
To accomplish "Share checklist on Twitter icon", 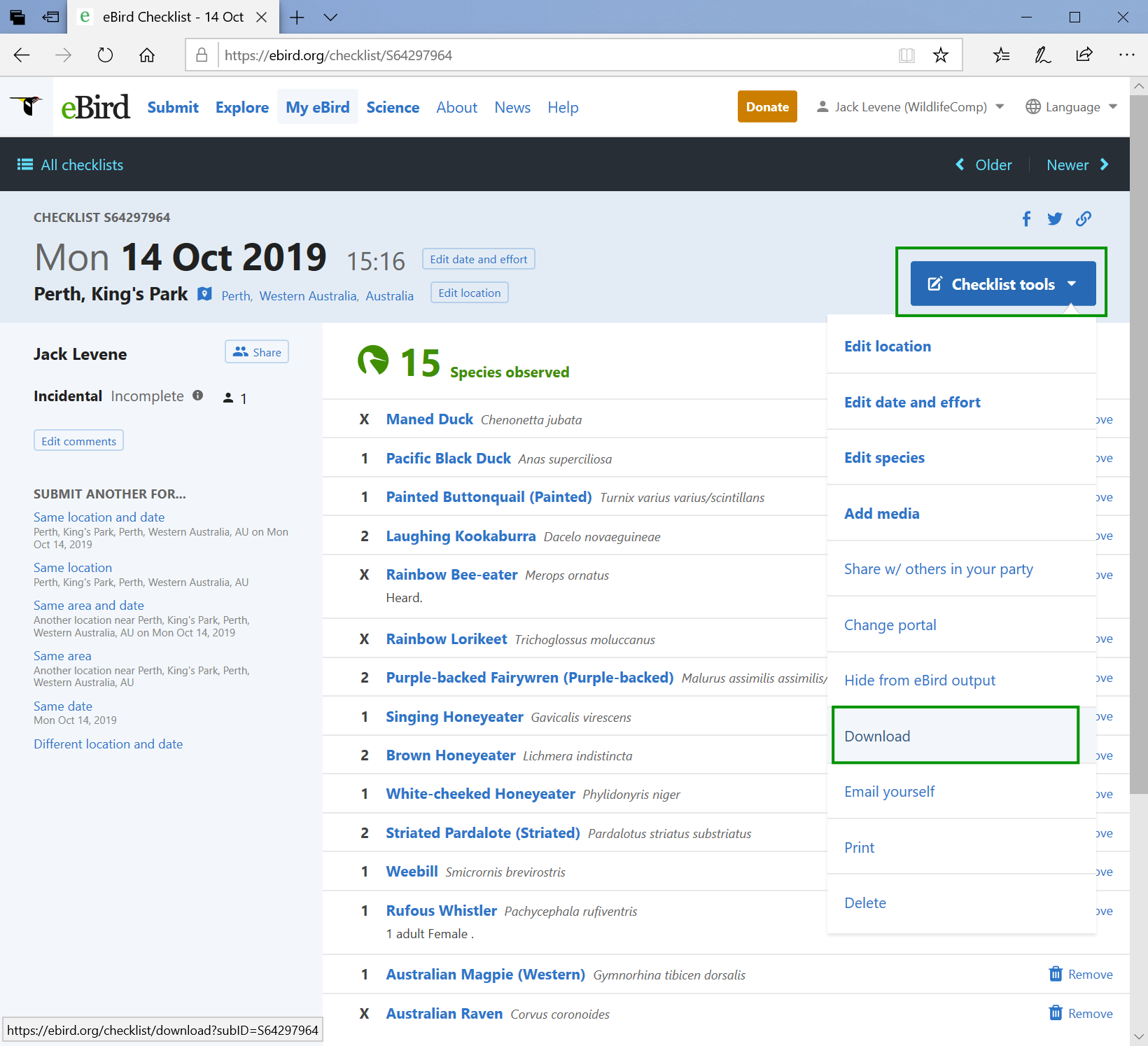I will (1055, 219).
